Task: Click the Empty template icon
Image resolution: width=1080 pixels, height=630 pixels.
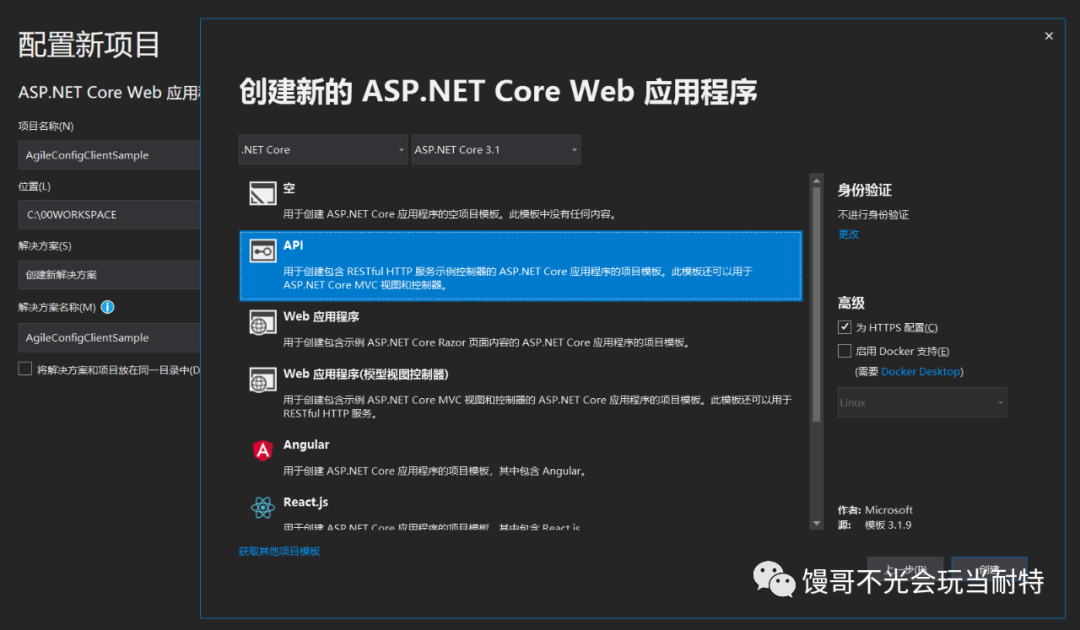Action: coord(262,193)
